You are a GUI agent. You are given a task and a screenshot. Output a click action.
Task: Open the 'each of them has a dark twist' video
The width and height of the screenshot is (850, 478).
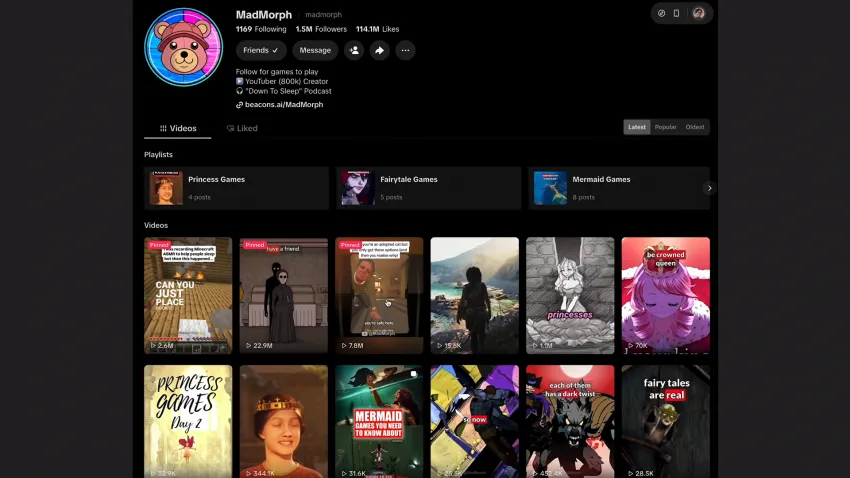pos(570,421)
